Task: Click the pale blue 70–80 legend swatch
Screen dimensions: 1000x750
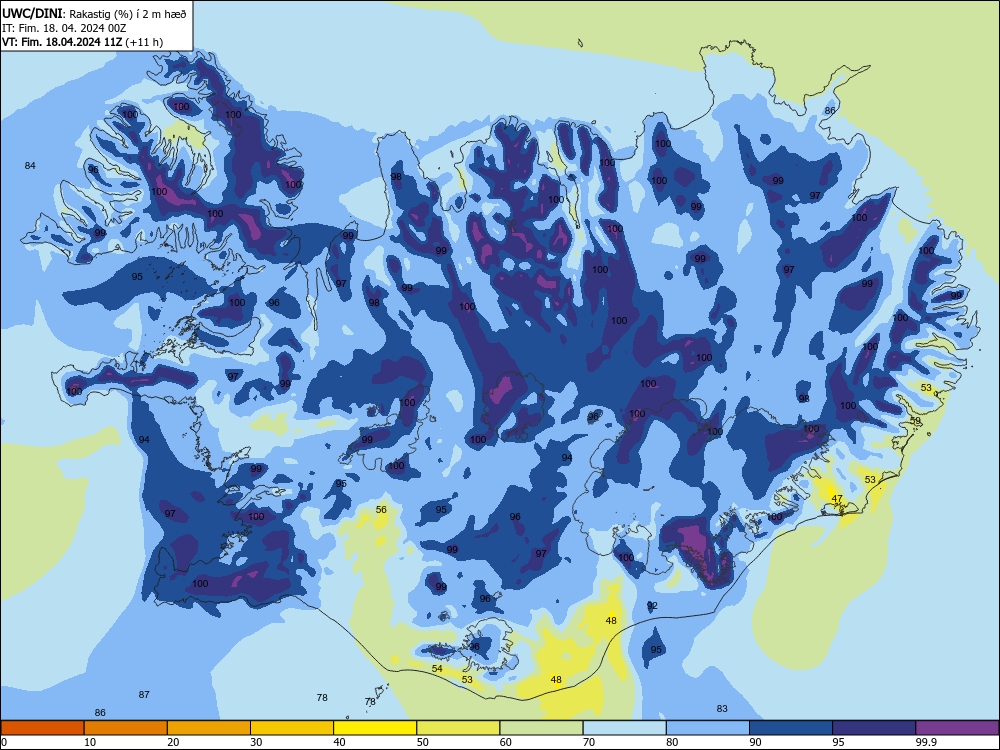Action: pos(624,728)
